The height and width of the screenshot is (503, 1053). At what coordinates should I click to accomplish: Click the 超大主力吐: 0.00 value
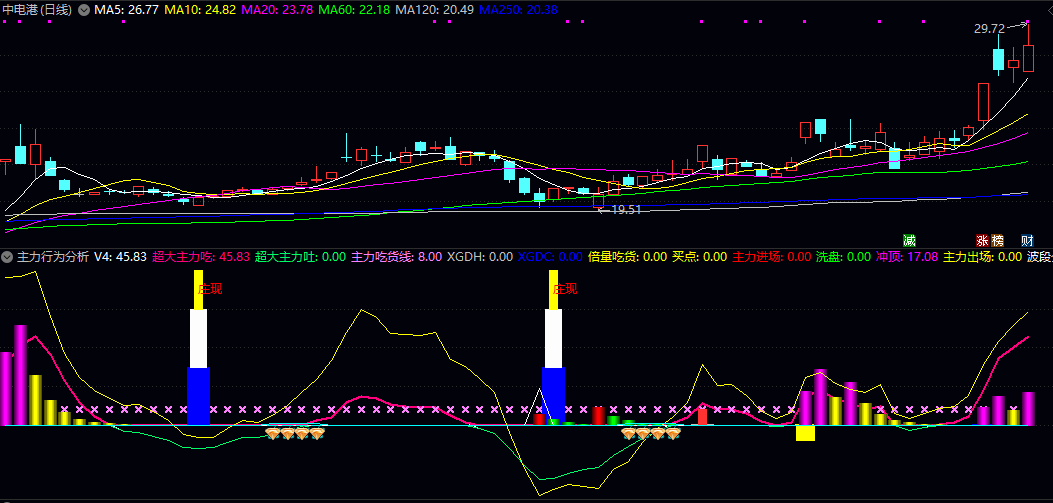300,257
